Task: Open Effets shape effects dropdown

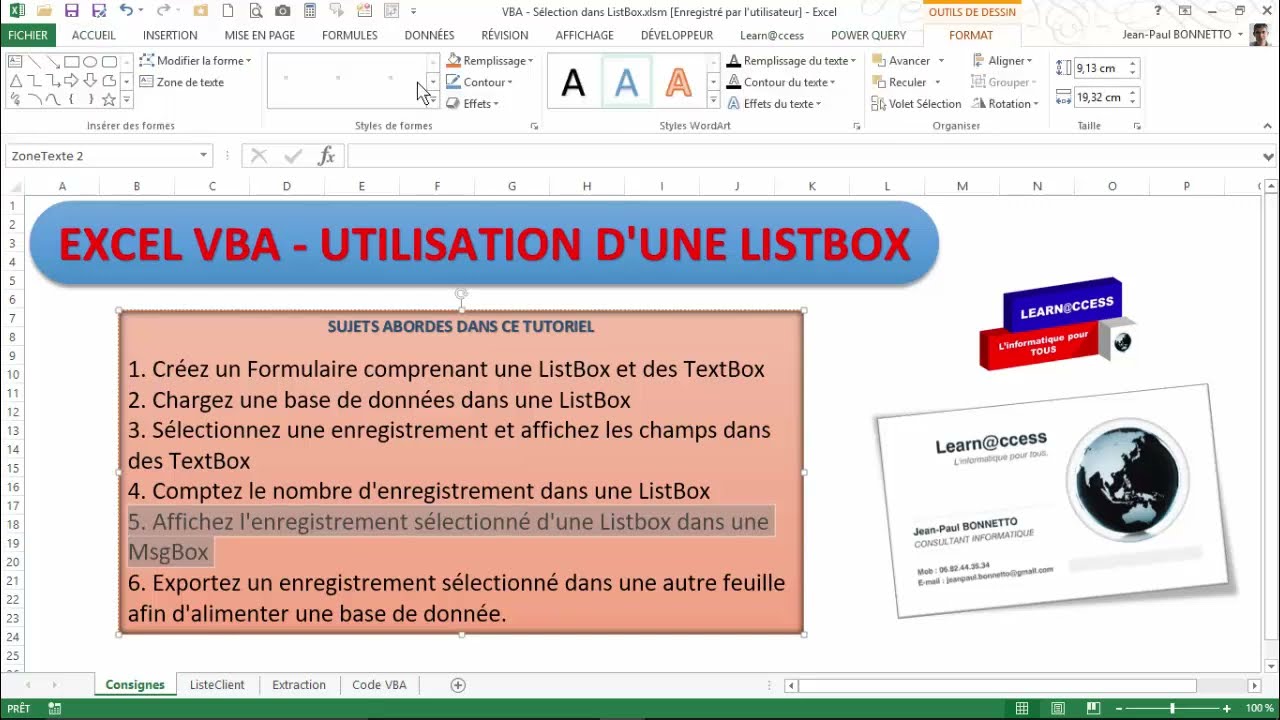Action: coord(472,104)
